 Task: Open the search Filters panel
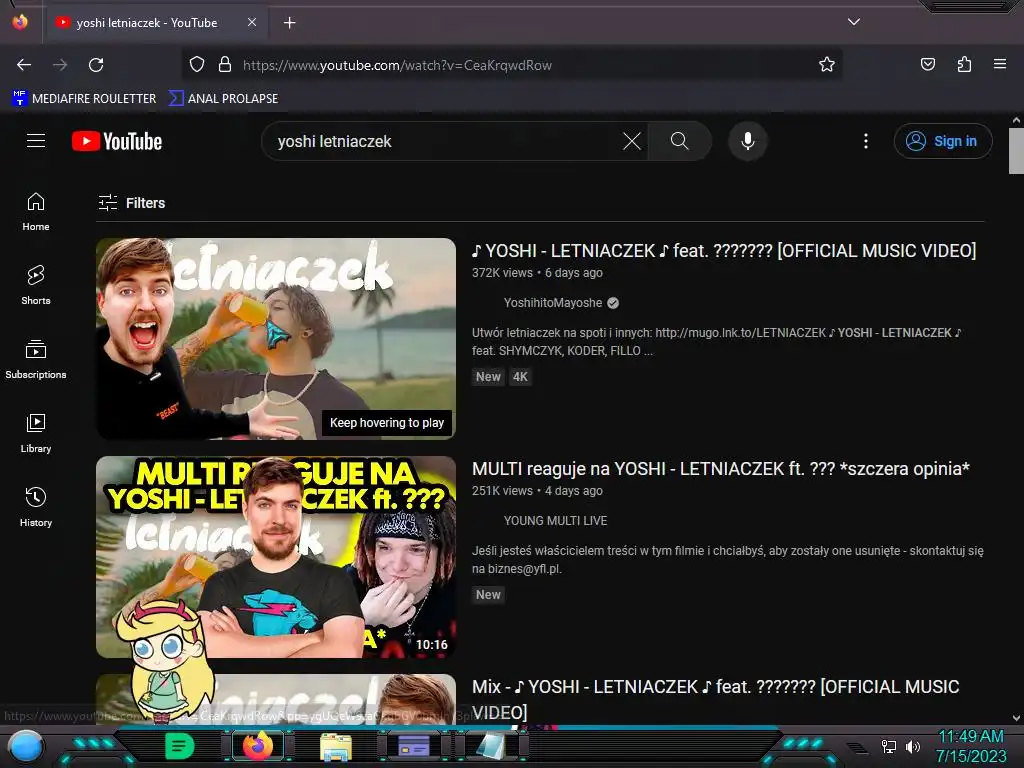pyautogui.click(x=132, y=203)
